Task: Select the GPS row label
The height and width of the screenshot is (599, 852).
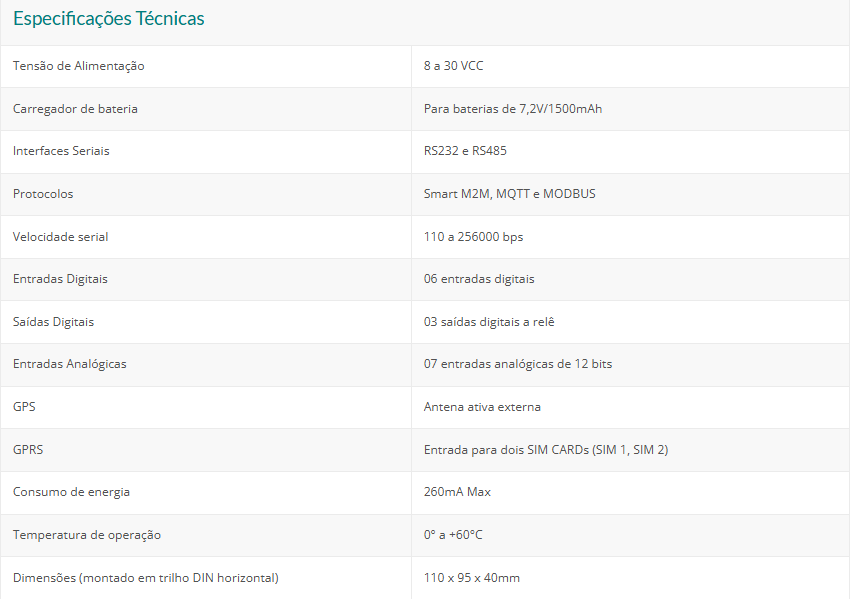Action: [x=24, y=407]
